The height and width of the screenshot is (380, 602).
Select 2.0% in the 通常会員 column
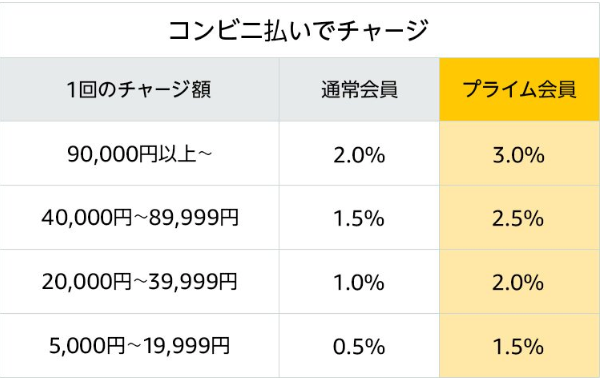pyautogui.click(x=359, y=155)
